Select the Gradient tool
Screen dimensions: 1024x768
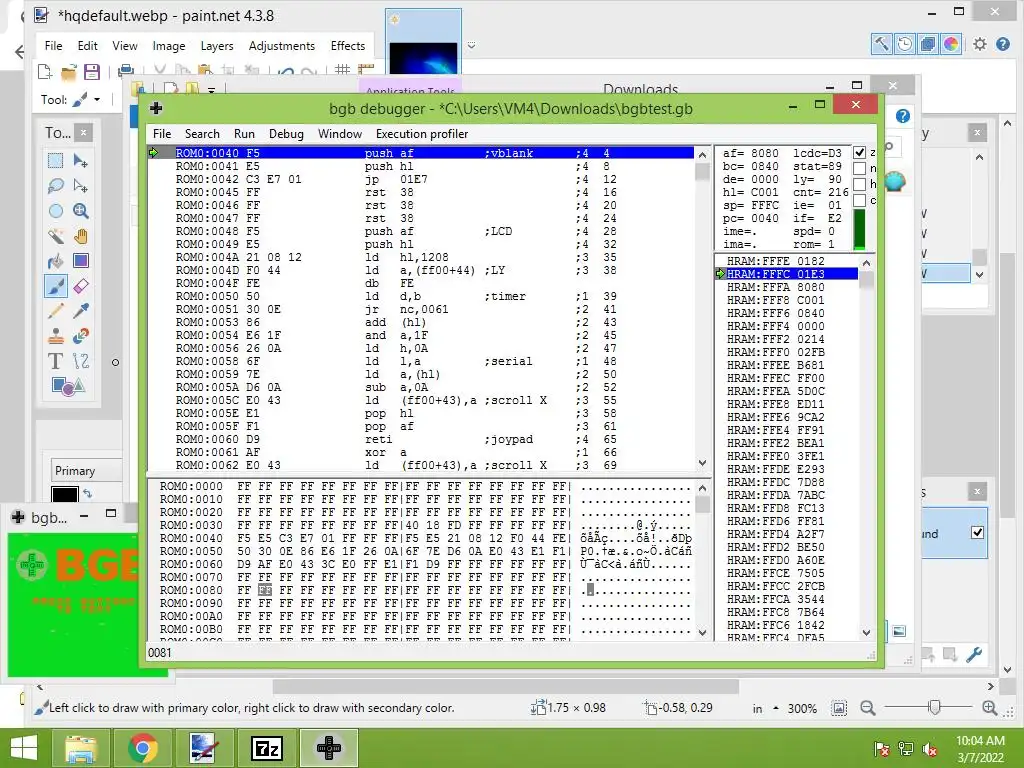[81, 261]
